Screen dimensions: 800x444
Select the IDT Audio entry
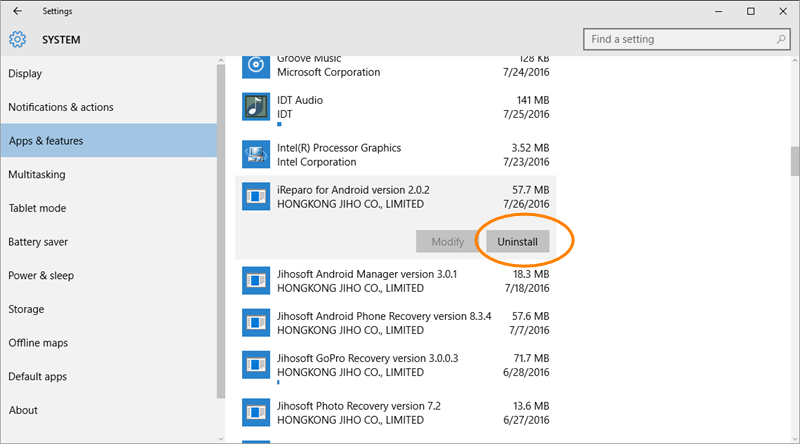point(396,107)
